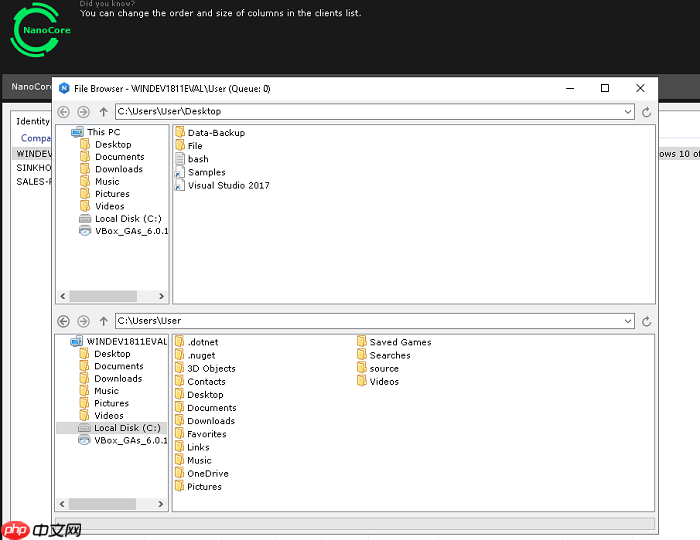Image resolution: width=700 pixels, height=540 pixels.
Task: Open dropdown of the C:\Users\User\Desktop path box
Action: point(628,112)
